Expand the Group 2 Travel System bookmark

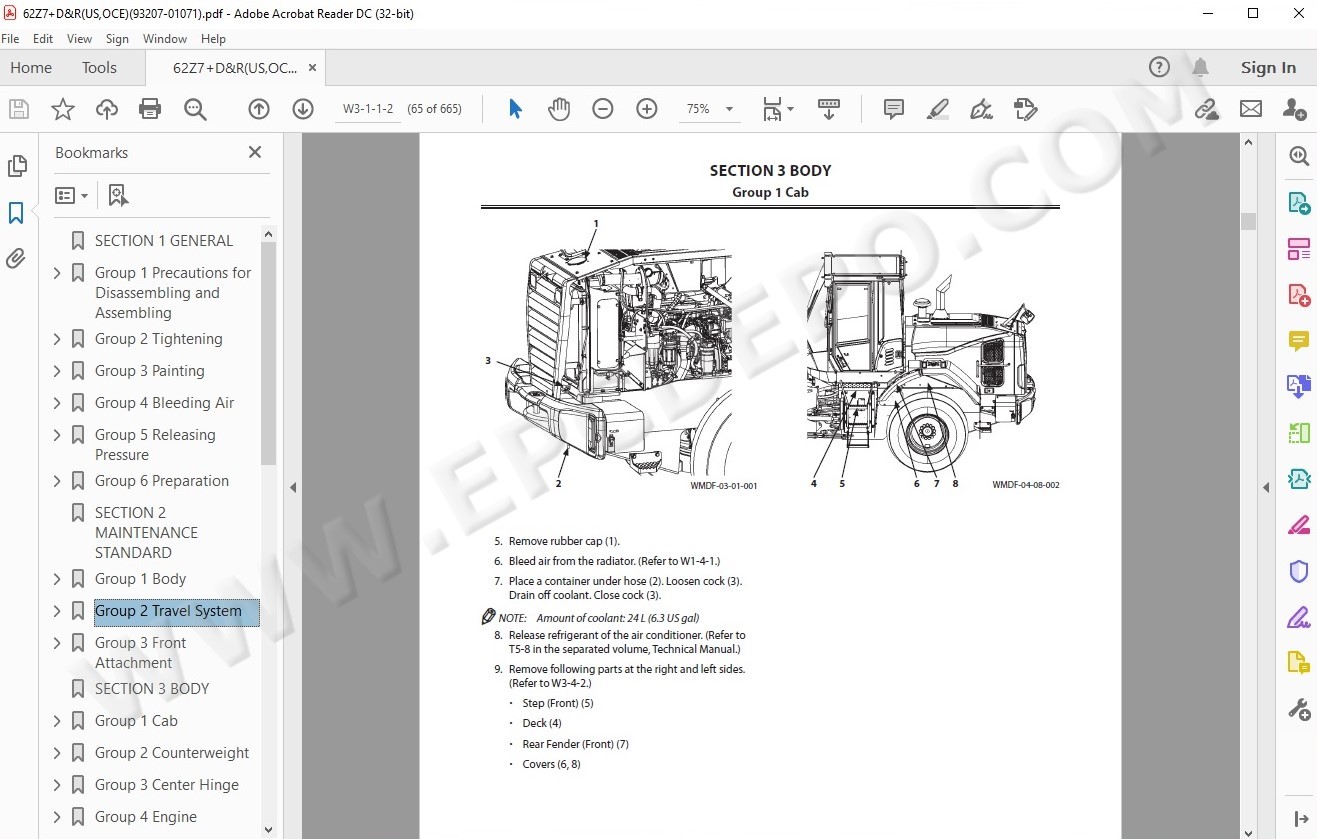pos(57,611)
